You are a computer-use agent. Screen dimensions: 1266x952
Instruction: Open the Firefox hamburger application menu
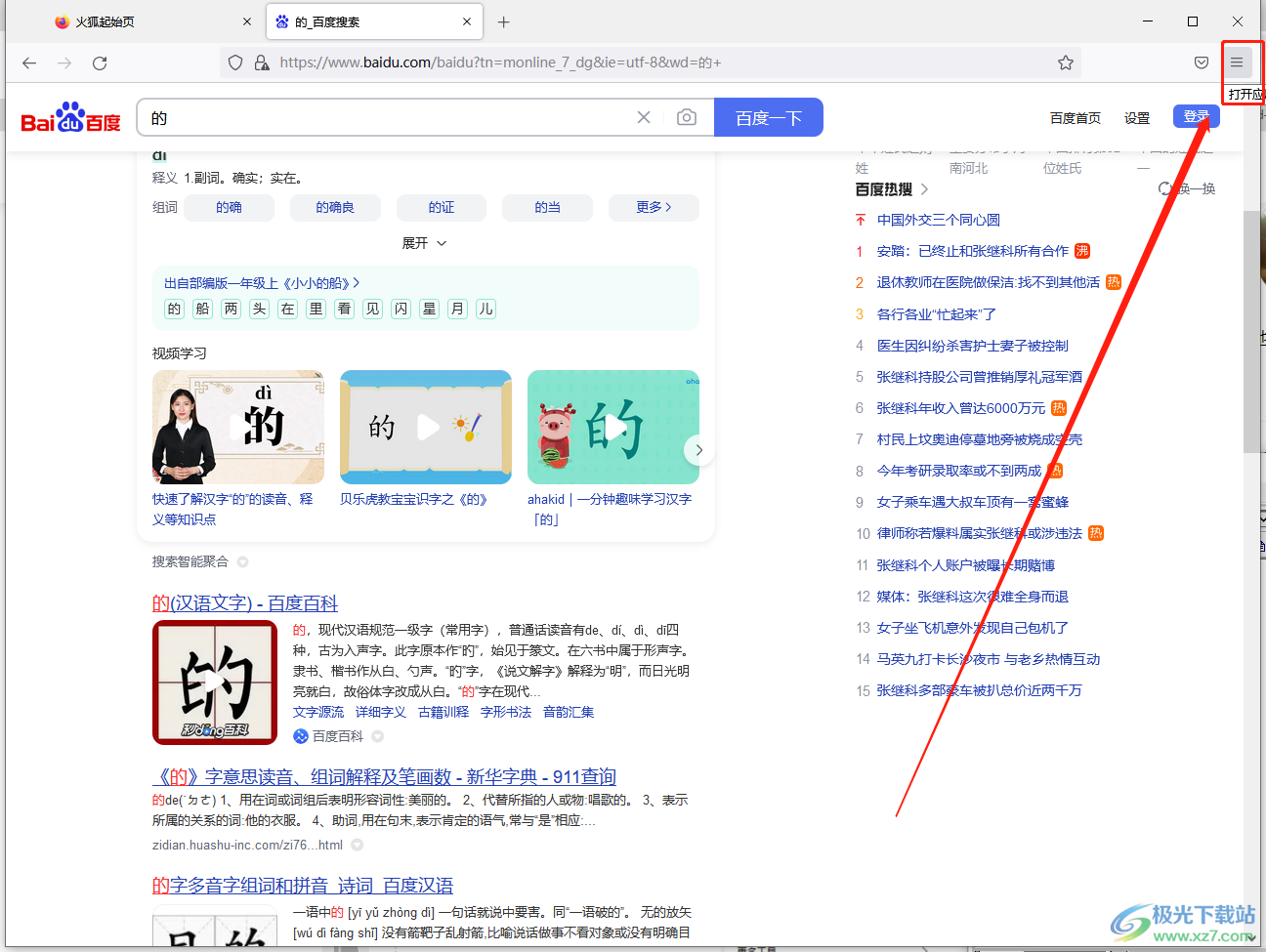coord(1237,62)
